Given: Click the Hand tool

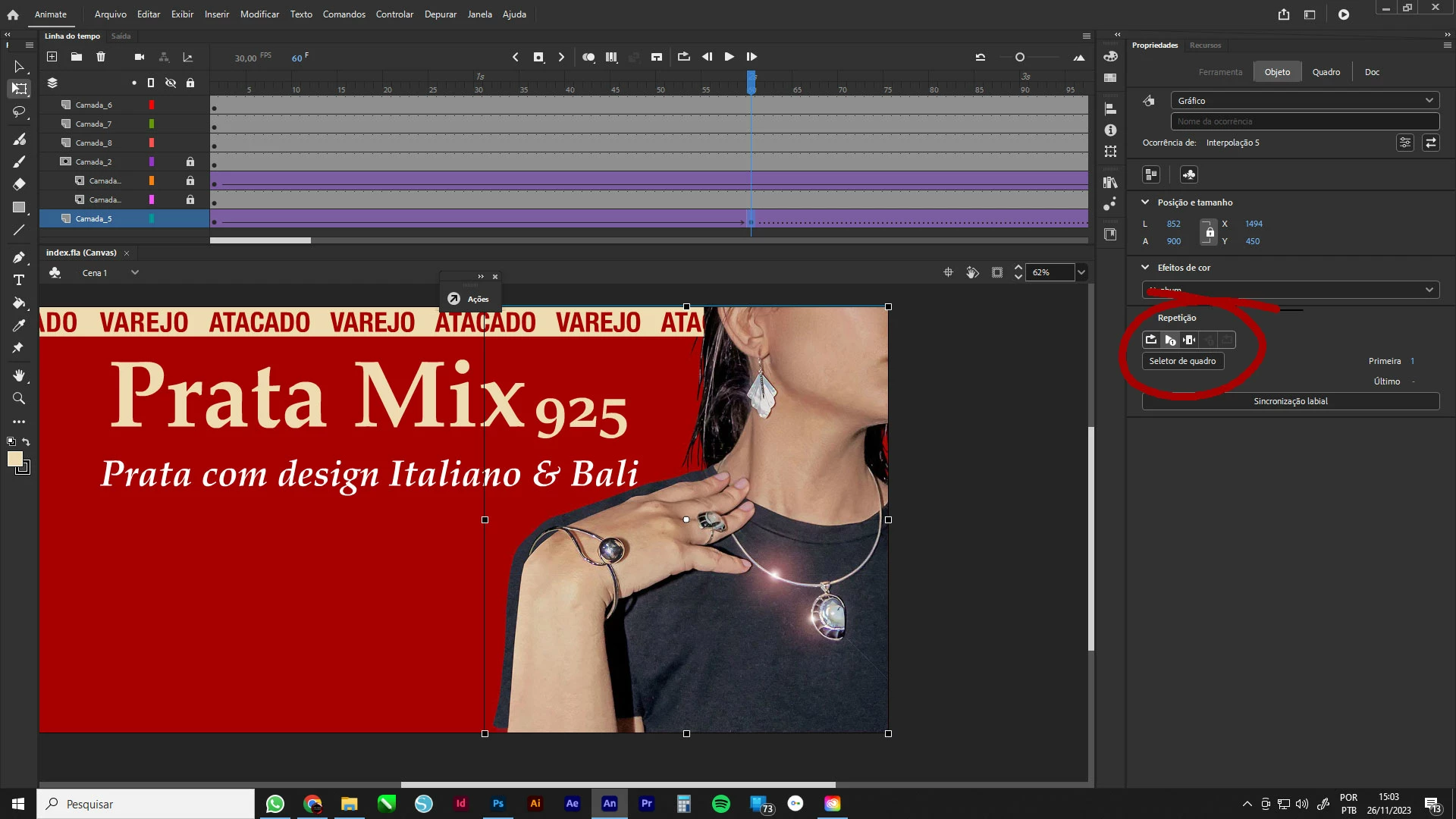Looking at the screenshot, I should (19, 376).
